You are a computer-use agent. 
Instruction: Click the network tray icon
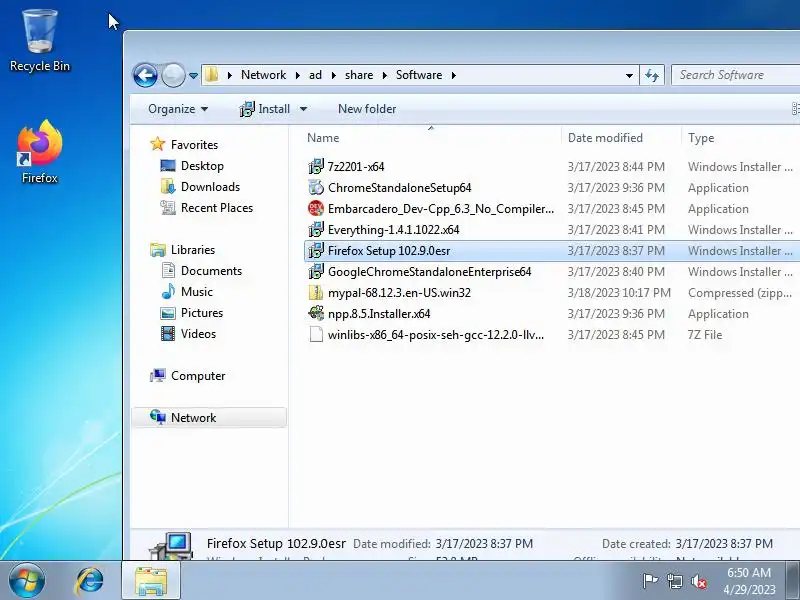674,581
